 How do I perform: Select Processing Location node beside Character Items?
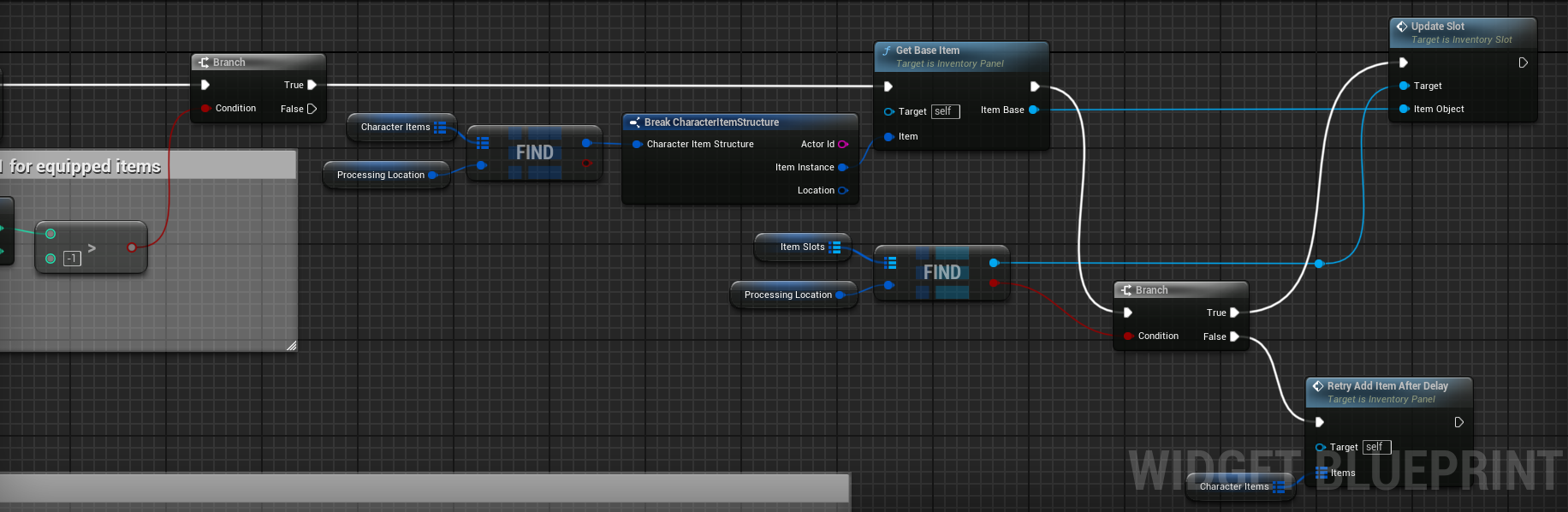click(x=386, y=175)
